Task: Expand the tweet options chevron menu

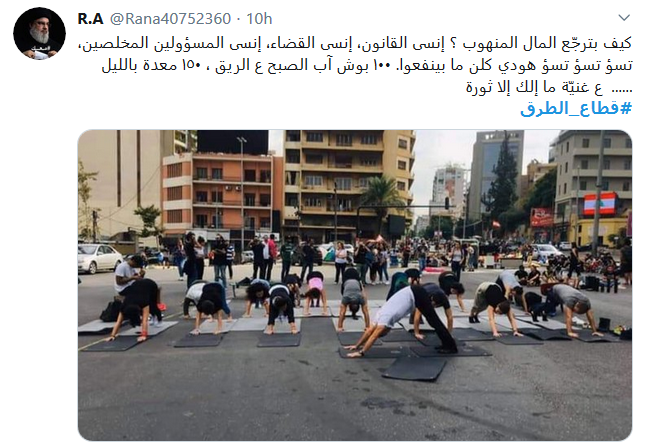Action: pos(624,18)
